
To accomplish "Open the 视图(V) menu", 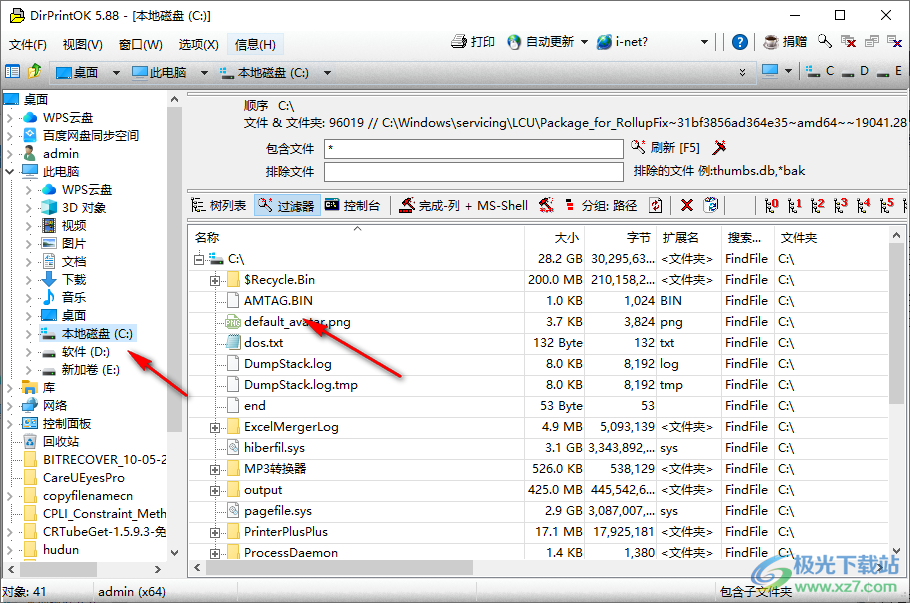I will pos(82,45).
